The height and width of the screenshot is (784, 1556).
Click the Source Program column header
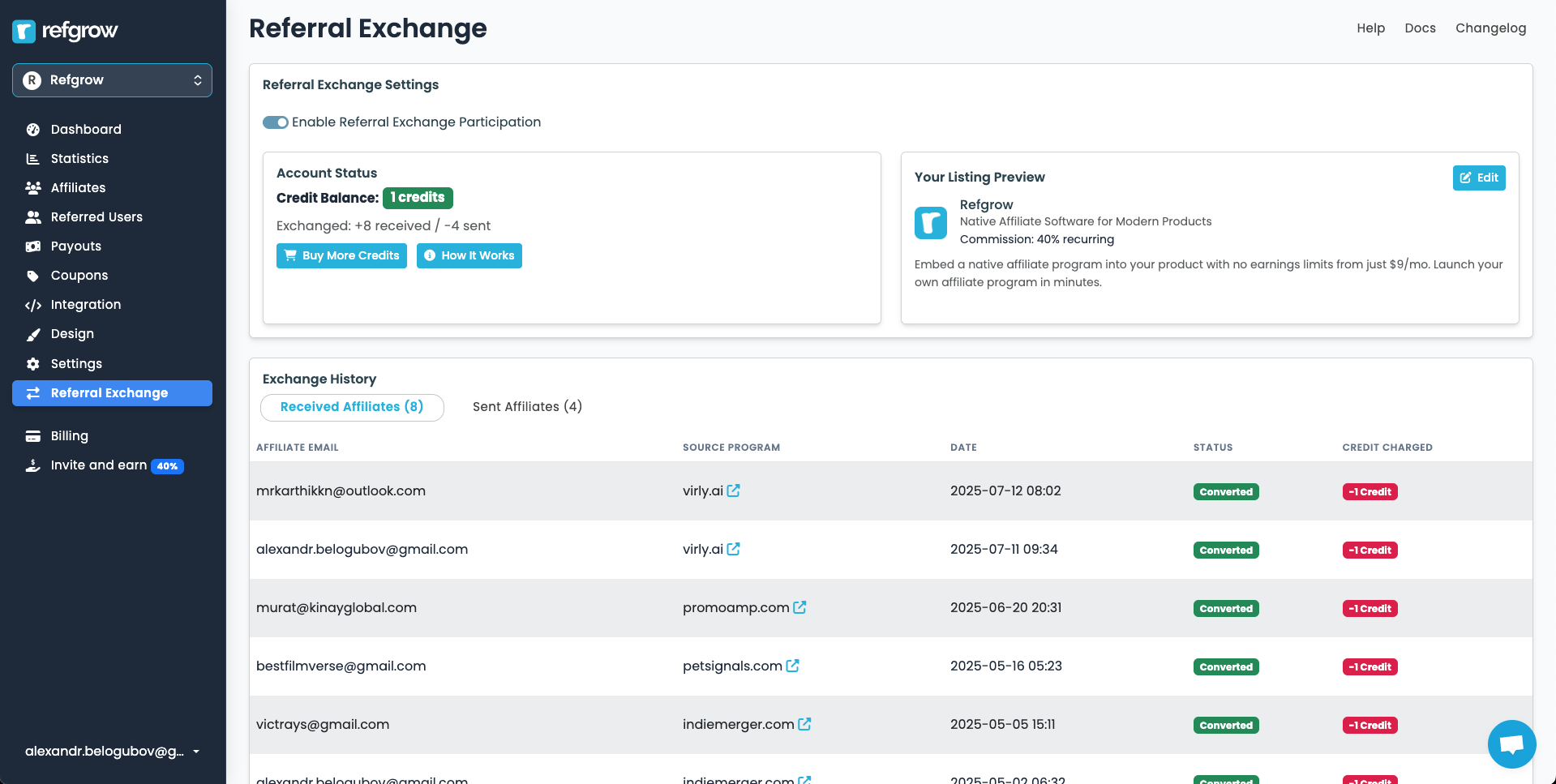click(731, 448)
